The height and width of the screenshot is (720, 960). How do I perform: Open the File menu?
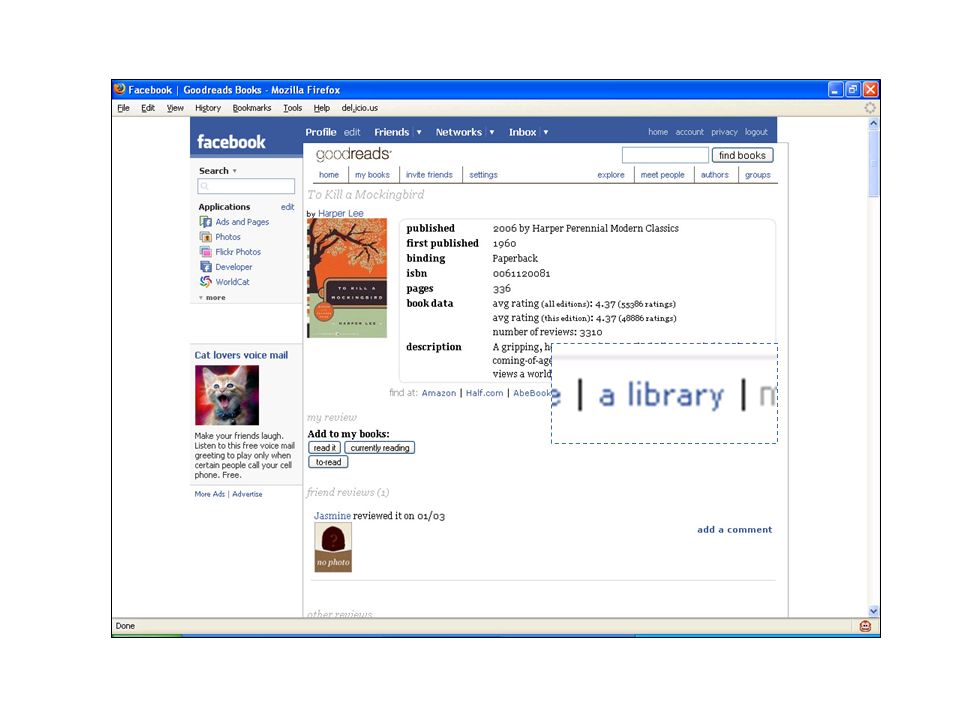pos(123,108)
